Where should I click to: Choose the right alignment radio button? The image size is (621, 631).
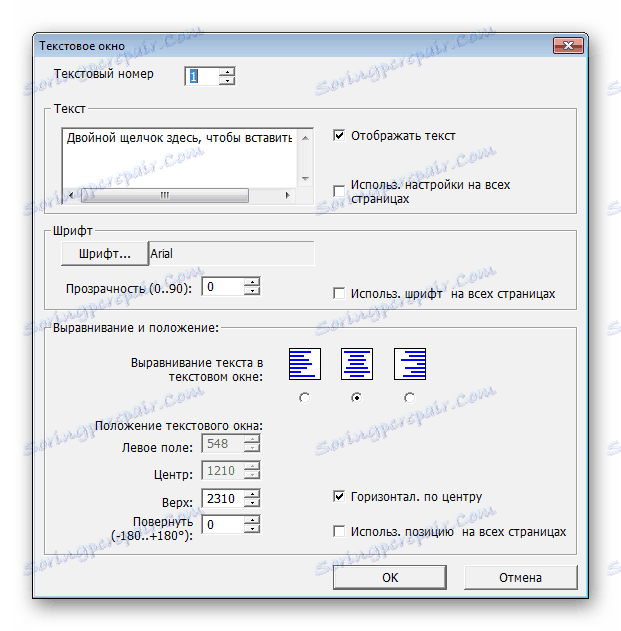coord(409,398)
